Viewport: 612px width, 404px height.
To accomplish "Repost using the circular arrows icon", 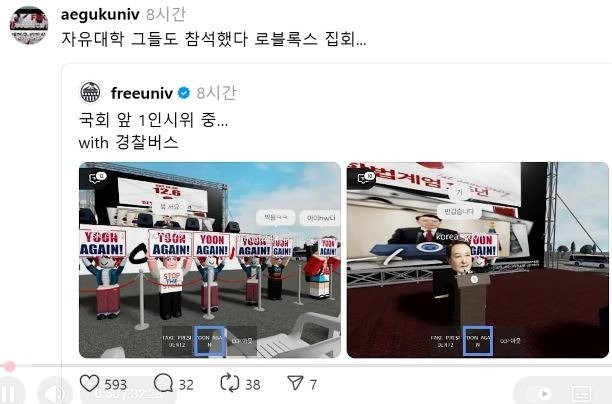I will click(230, 383).
